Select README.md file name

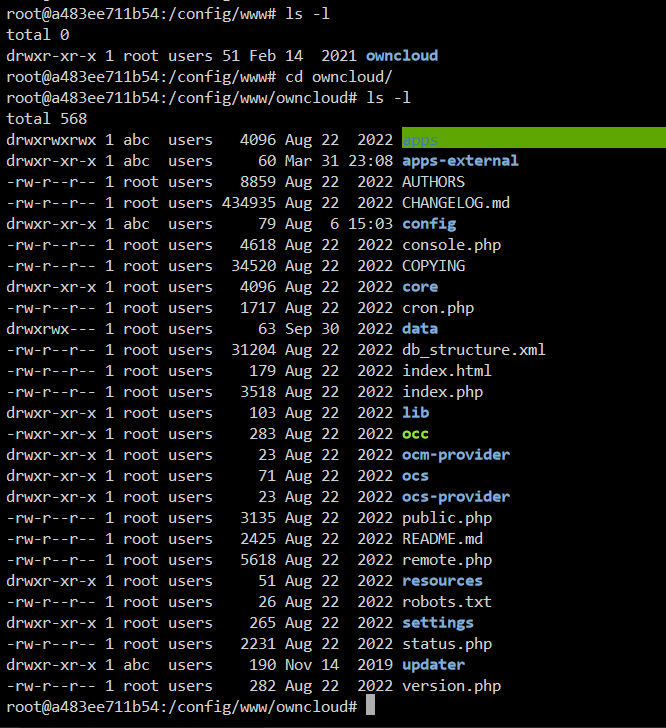pyautogui.click(x=443, y=539)
